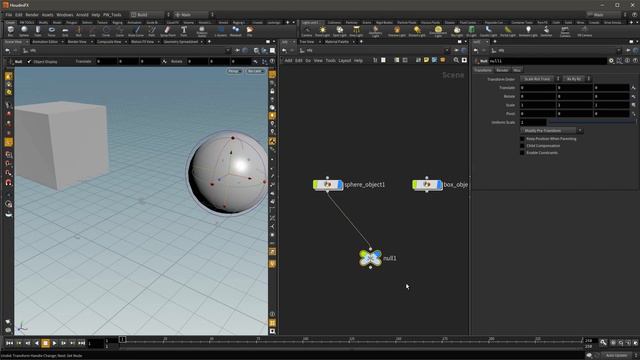Jump to the first frame button
This screenshot has height=360, width=640.
tap(9, 343)
